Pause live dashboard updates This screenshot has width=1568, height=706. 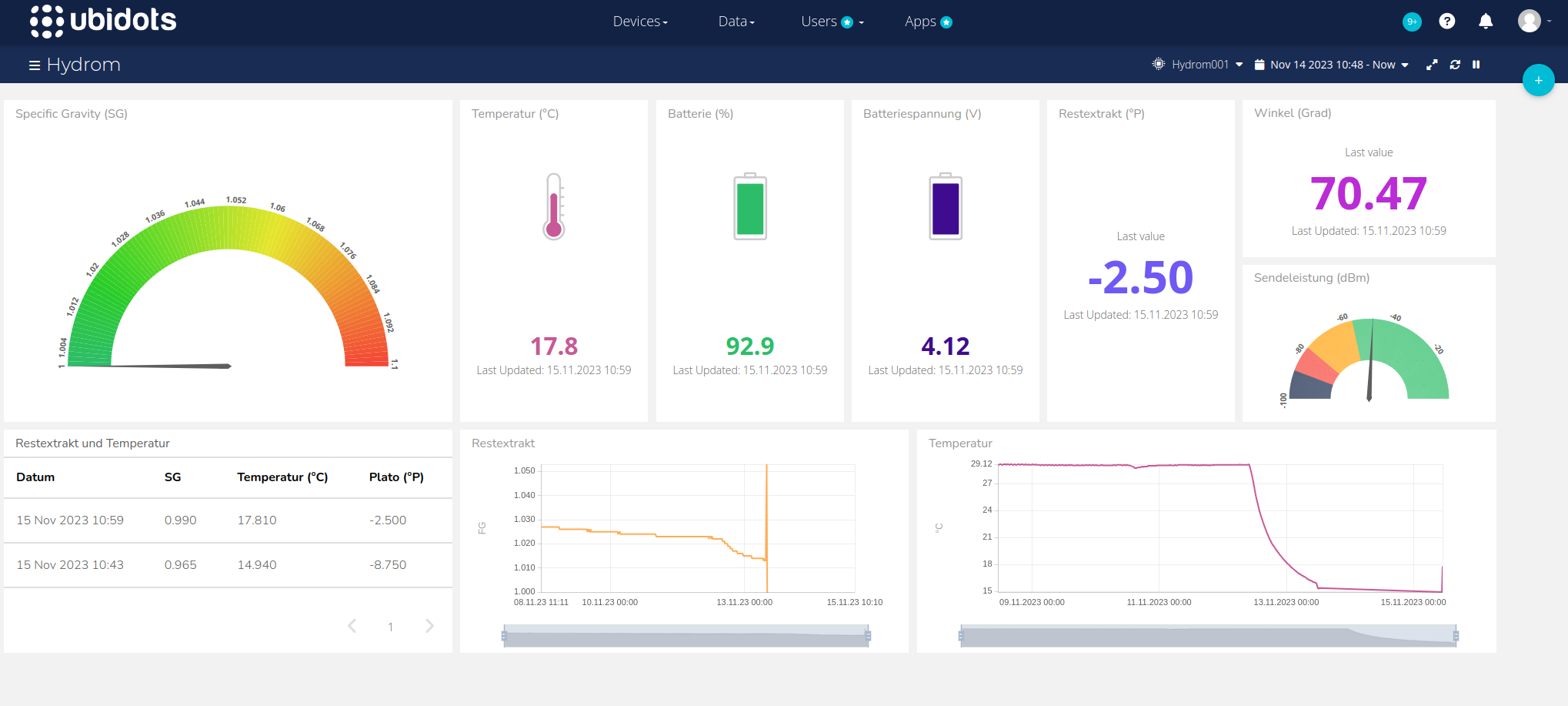(1476, 65)
